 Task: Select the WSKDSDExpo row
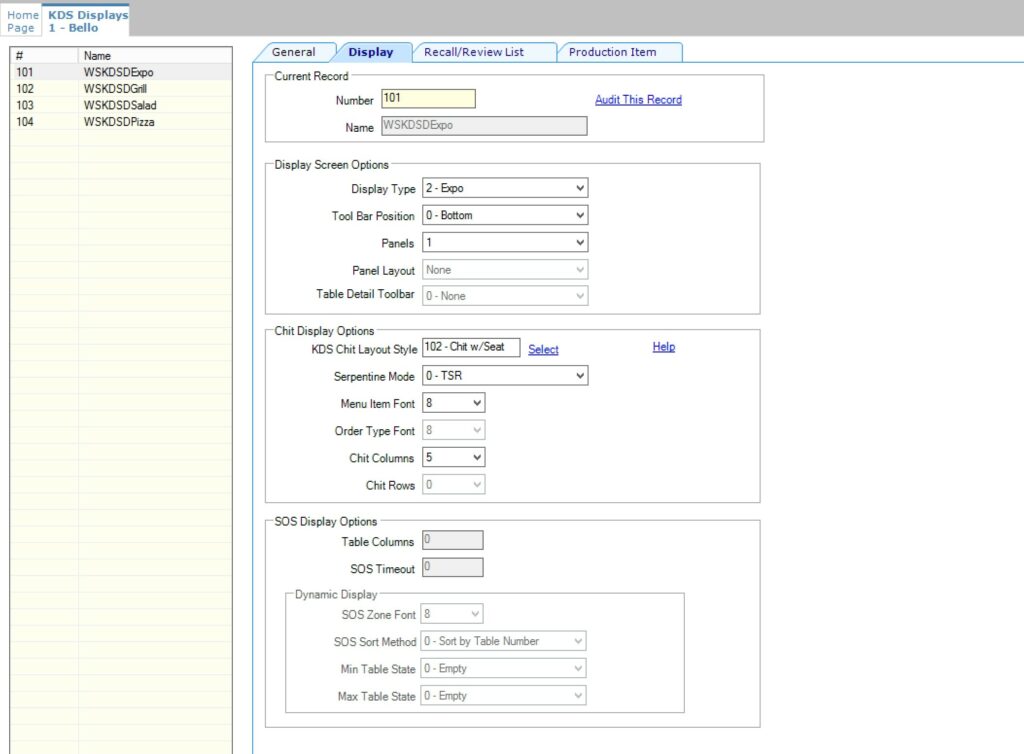[x=121, y=72]
